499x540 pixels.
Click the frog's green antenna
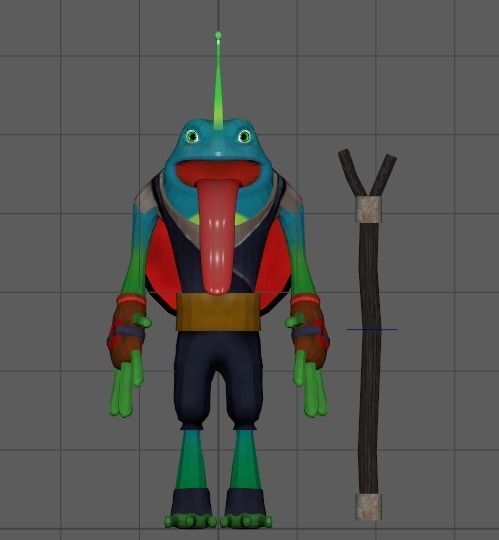coord(218,81)
